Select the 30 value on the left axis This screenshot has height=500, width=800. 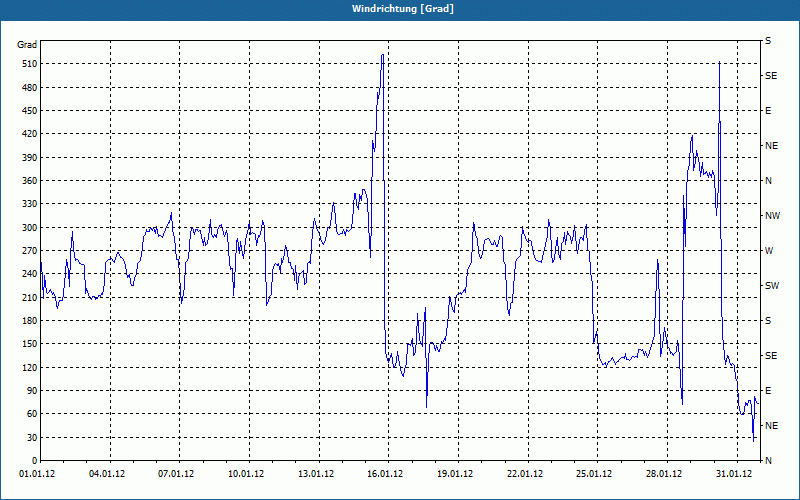[x=32, y=437]
